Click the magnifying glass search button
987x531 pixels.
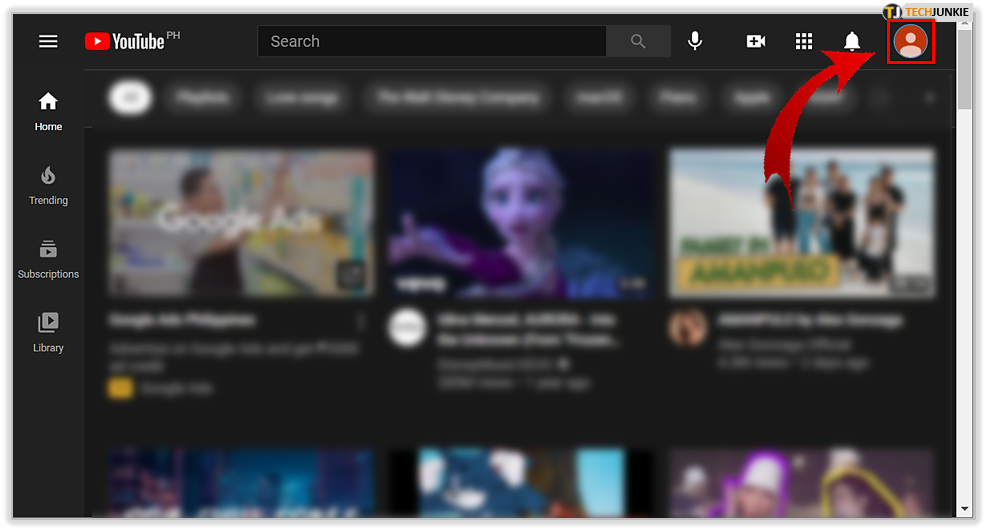coord(638,42)
